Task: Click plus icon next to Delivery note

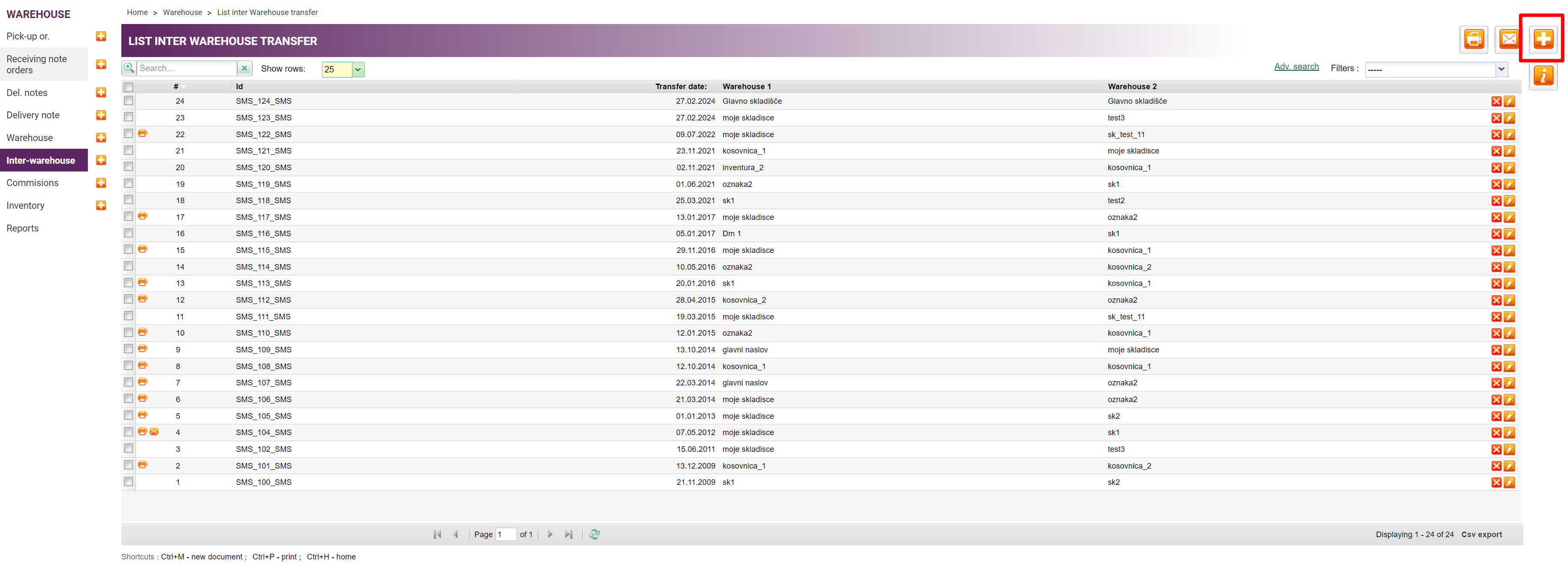Action: 101,115
